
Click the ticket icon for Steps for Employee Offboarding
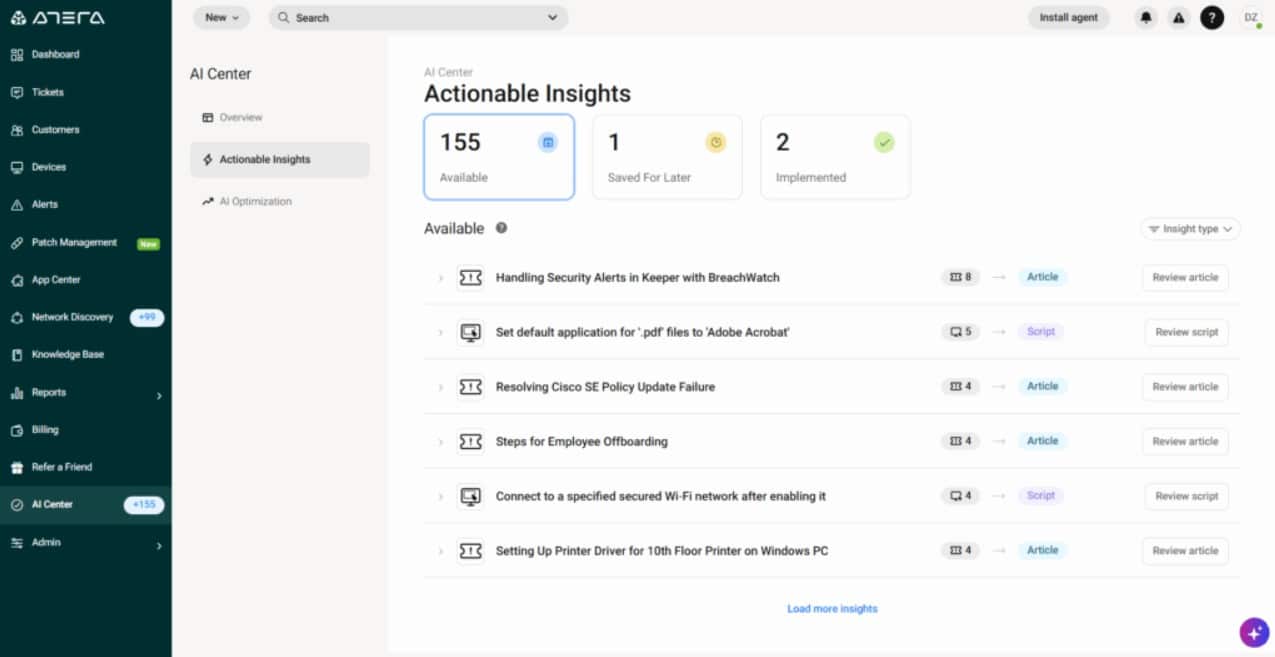point(470,441)
